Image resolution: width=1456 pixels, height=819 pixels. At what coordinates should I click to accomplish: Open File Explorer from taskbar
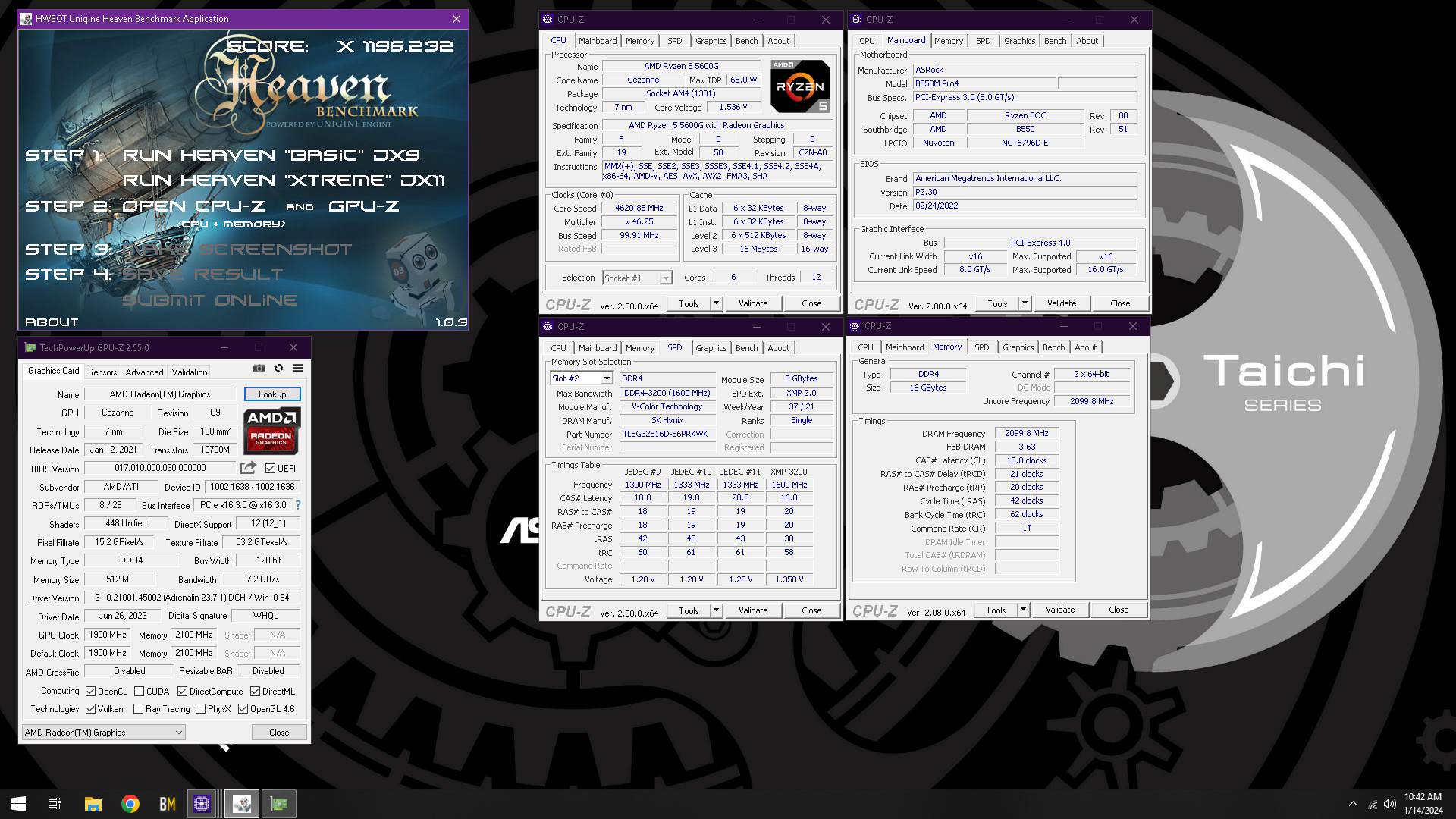pos(93,804)
